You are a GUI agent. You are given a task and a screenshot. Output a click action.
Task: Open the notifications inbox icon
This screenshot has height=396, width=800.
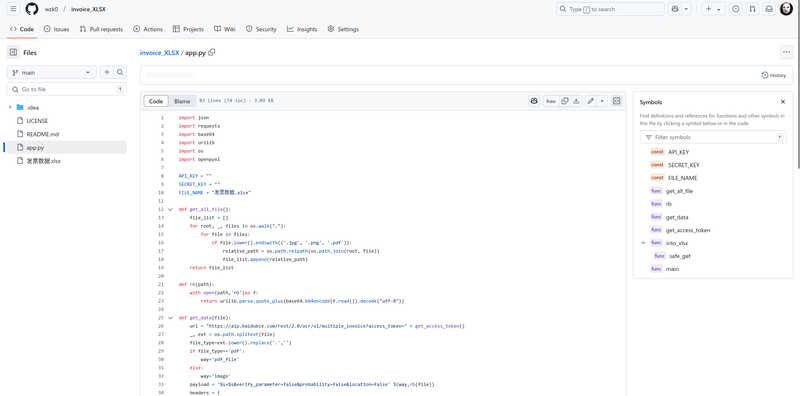pos(769,9)
